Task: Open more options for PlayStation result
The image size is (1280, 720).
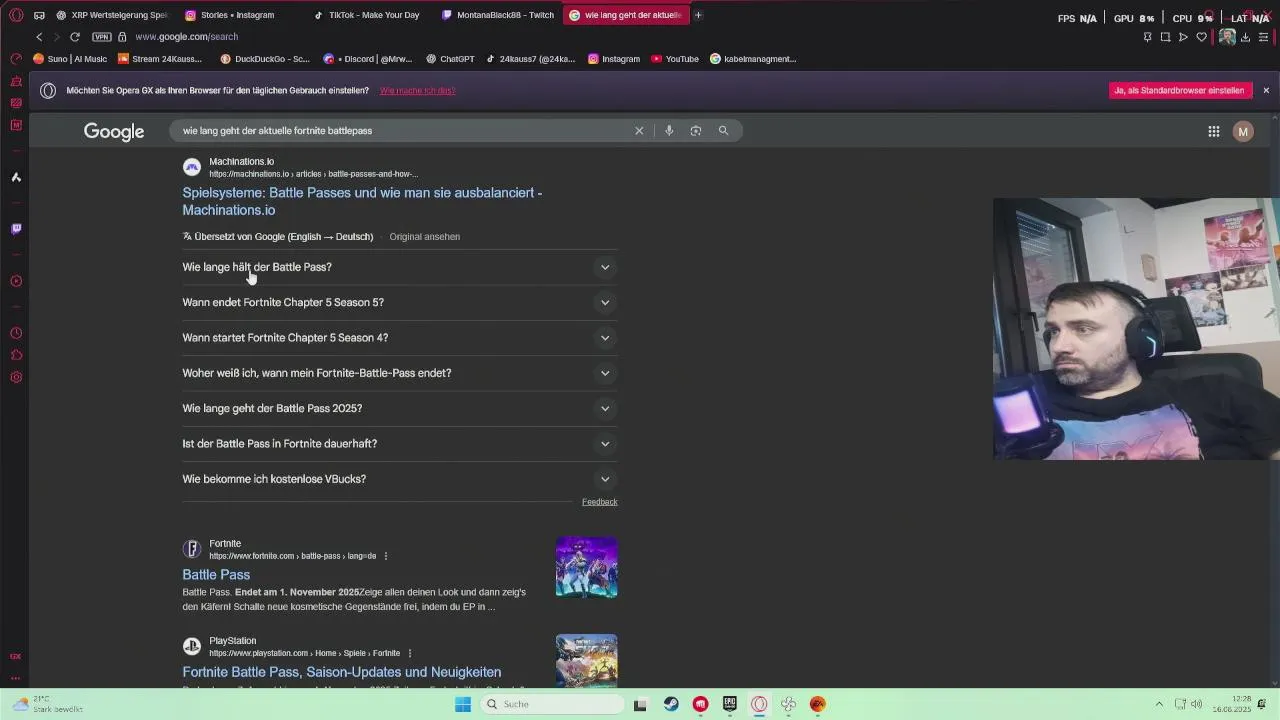Action: 409,653
